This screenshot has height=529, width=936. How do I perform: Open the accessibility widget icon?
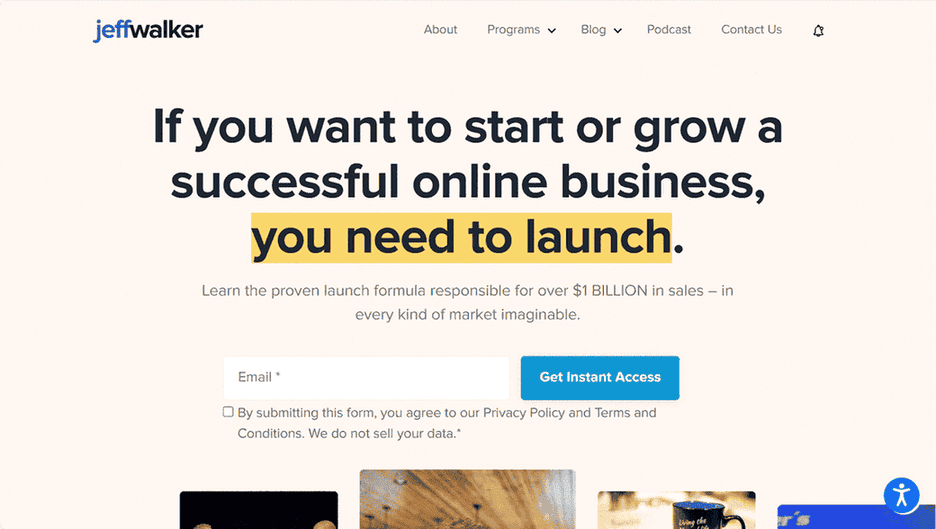[901, 495]
